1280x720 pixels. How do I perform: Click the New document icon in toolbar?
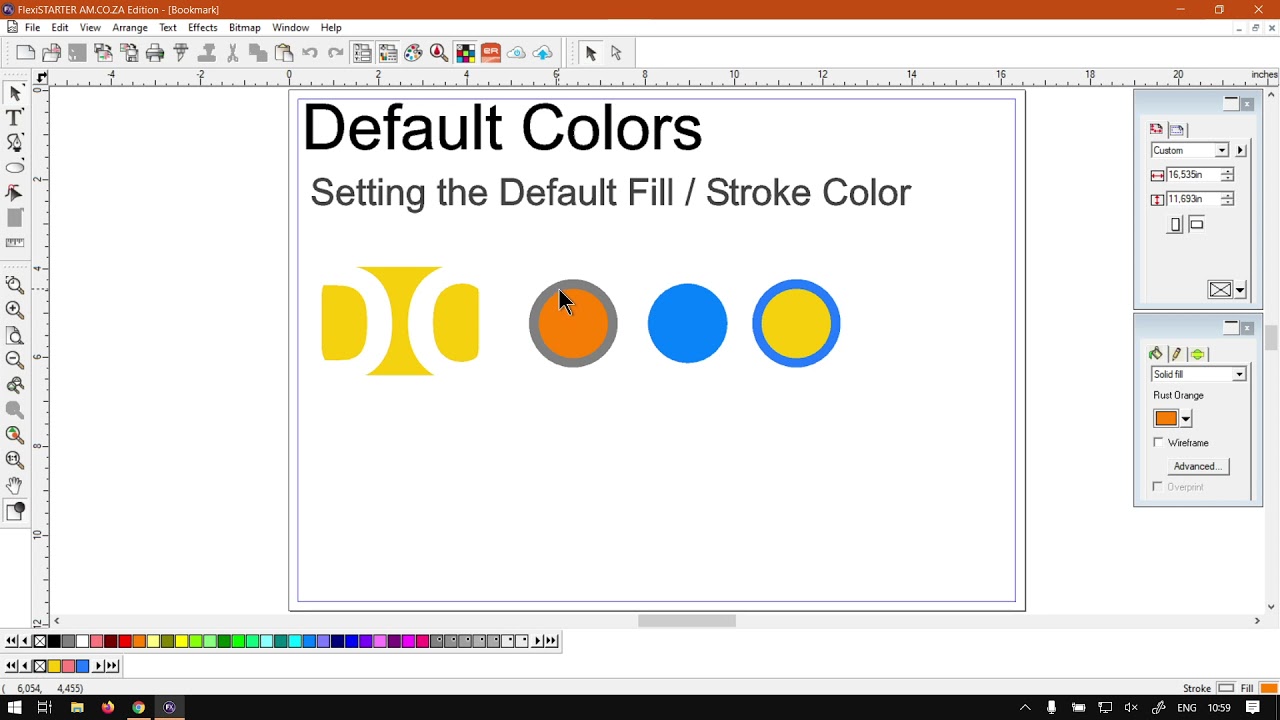(26, 53)
